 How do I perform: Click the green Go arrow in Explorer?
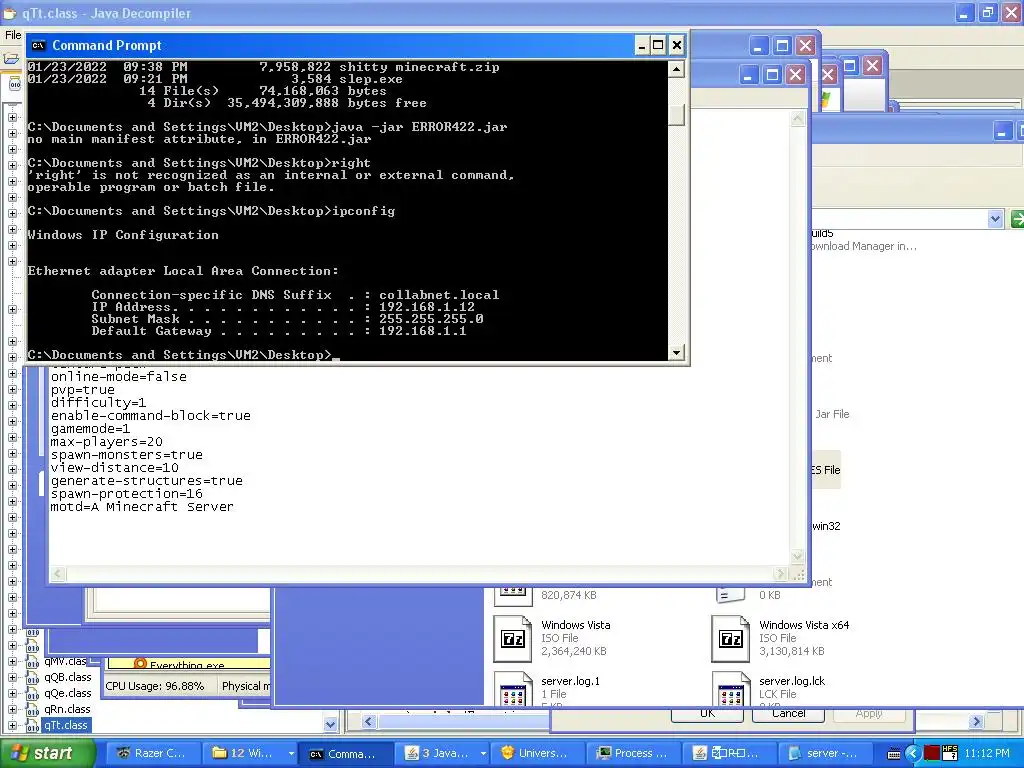pyautogui.click(x=1017, y=219)
